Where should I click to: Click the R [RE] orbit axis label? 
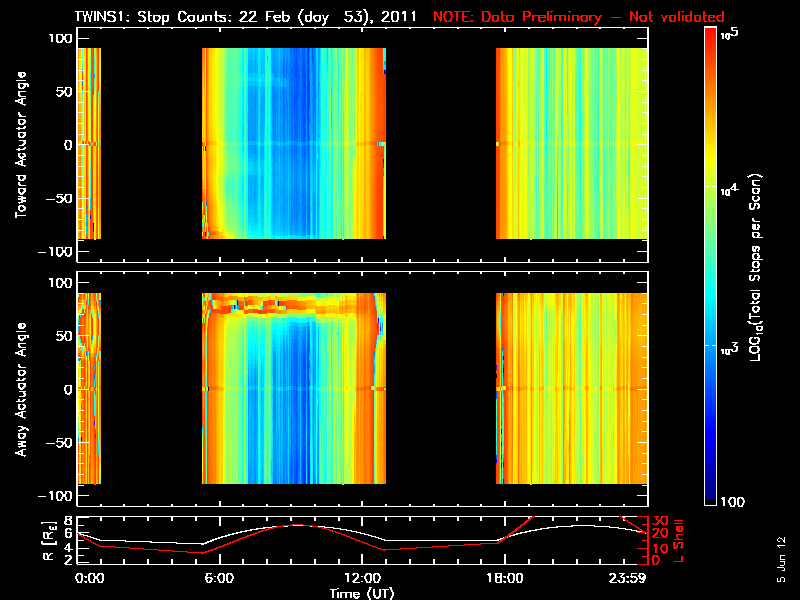[48, 541]
